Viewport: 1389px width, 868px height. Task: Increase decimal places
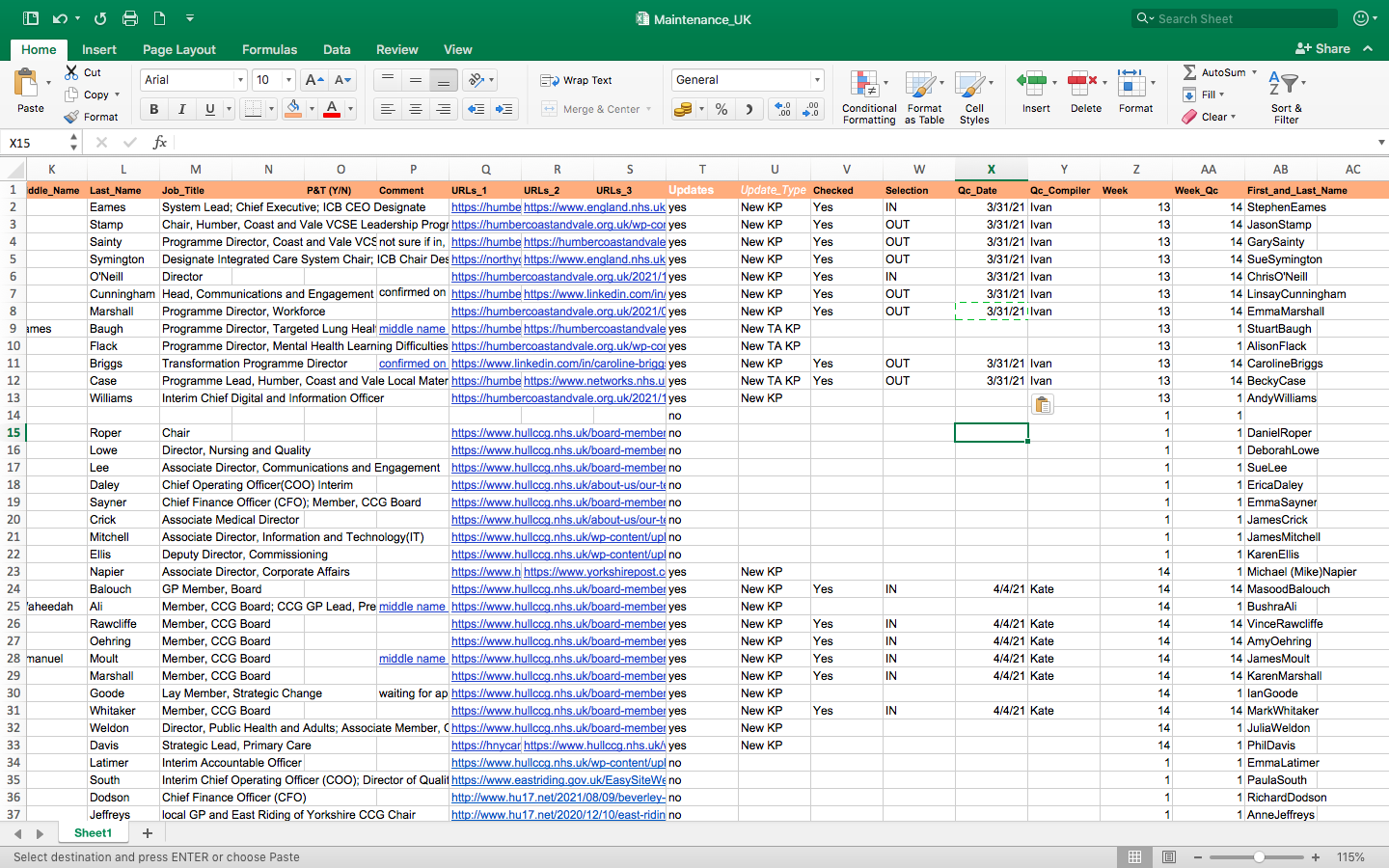[782, 110]
